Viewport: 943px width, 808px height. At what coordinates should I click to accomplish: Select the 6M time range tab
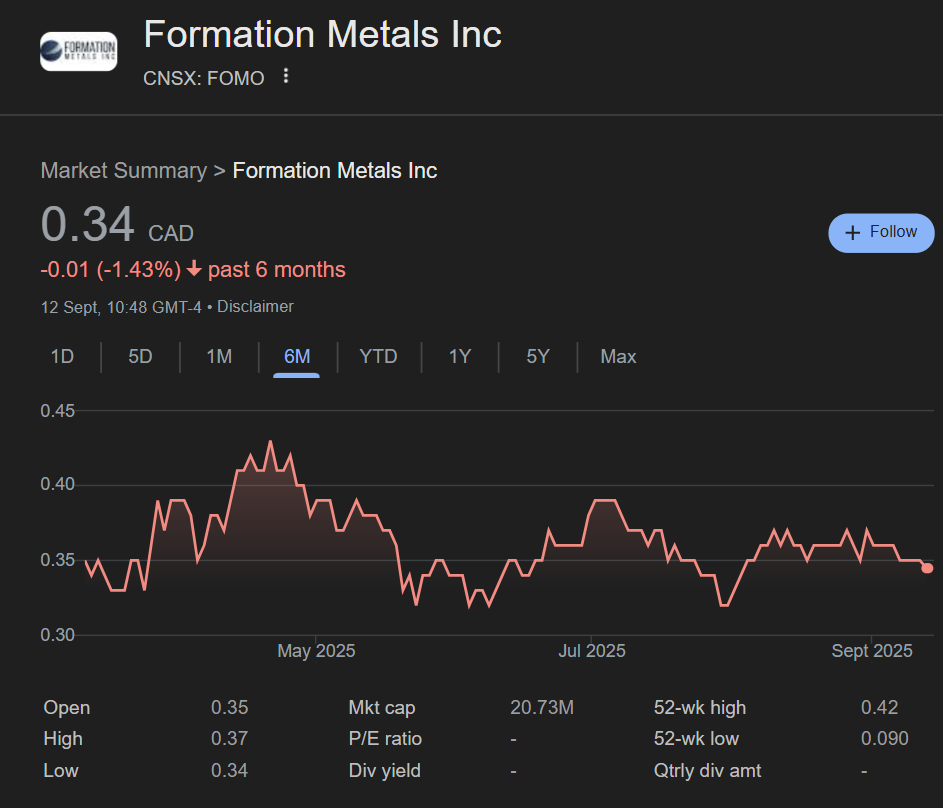[297, 357]
